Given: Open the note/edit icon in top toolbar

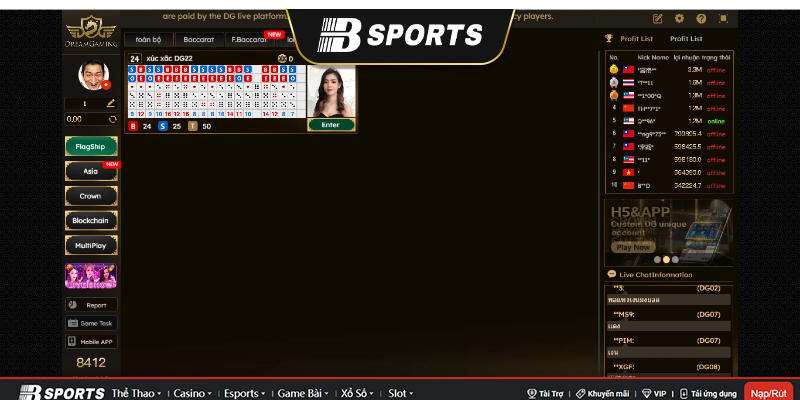Looking at the screenshot, I should 658,19.
